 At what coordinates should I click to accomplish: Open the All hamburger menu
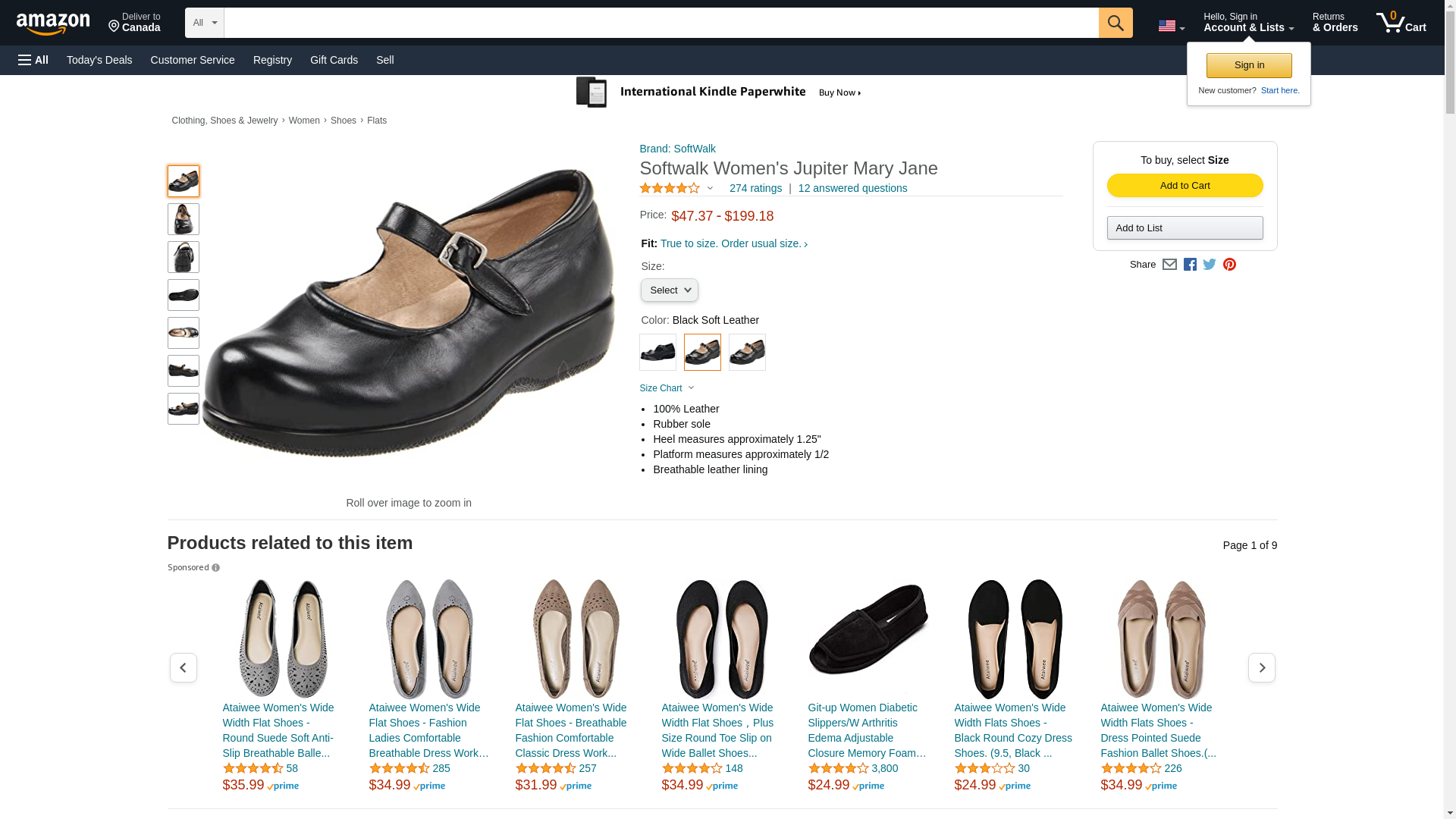[x=33, y=60]
